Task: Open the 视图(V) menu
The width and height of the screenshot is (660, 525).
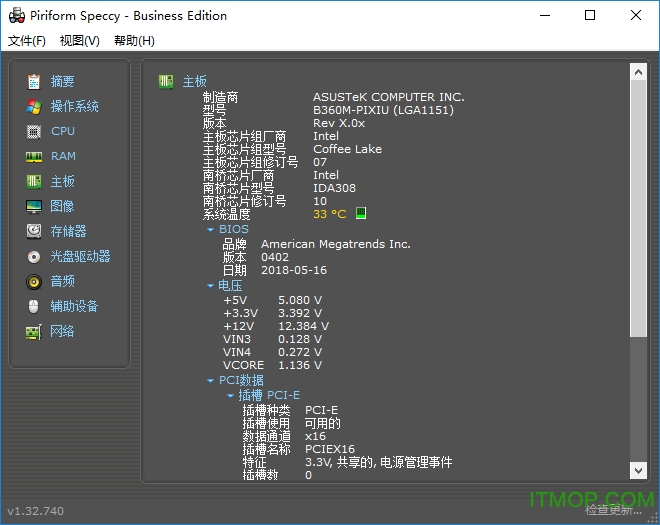Action: [80, 41]
